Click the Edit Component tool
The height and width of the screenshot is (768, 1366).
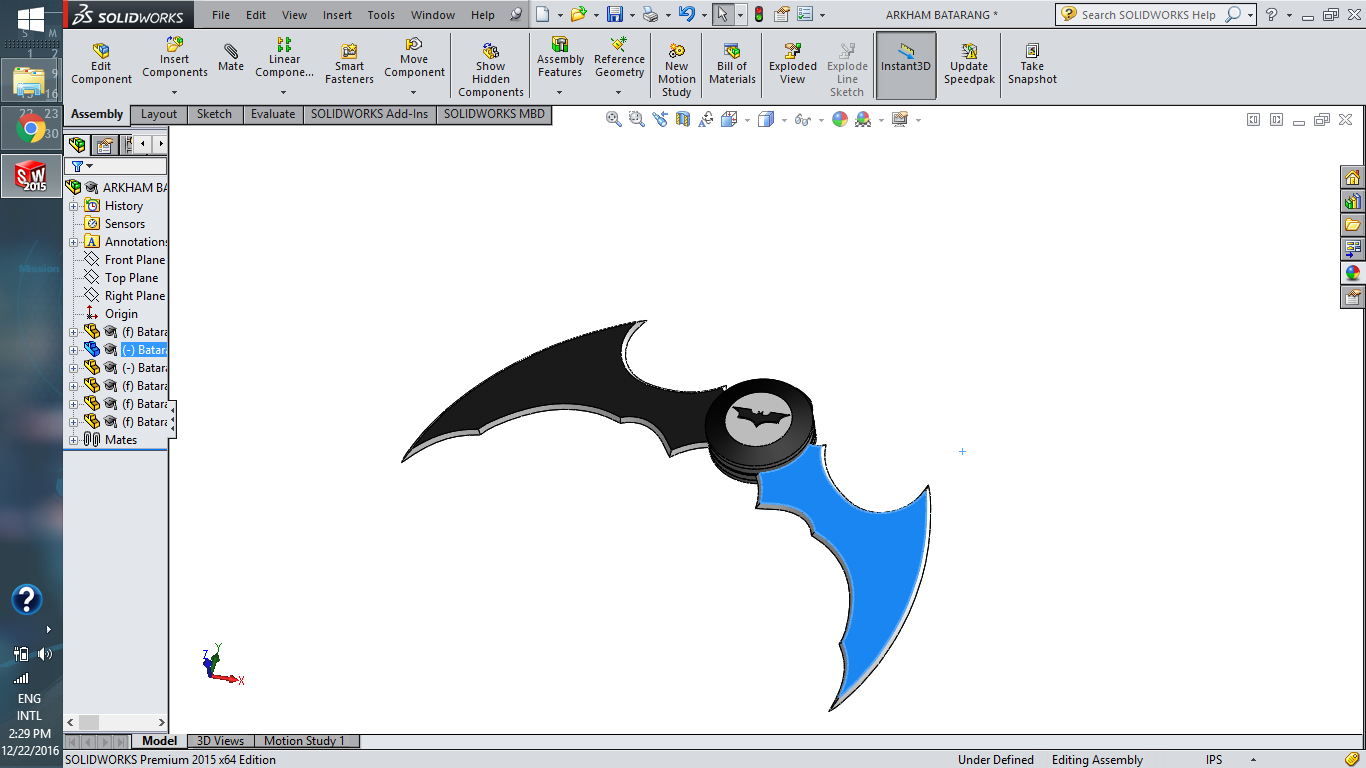[x=101, y=65]
